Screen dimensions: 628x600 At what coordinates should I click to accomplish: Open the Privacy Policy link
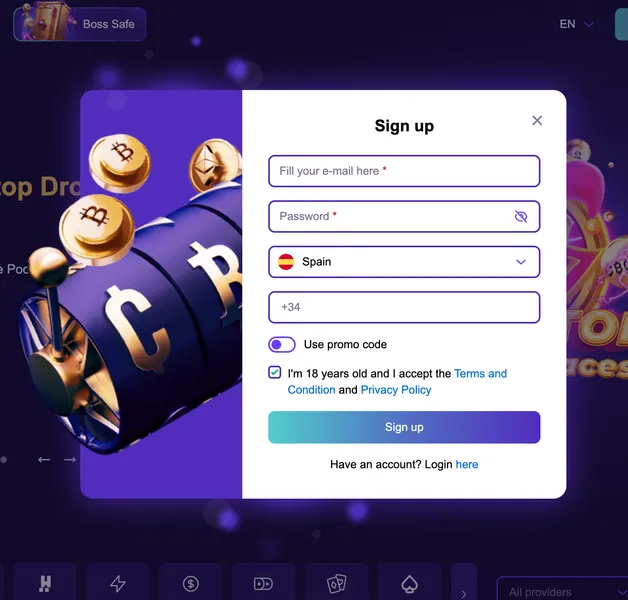point(396,390)
